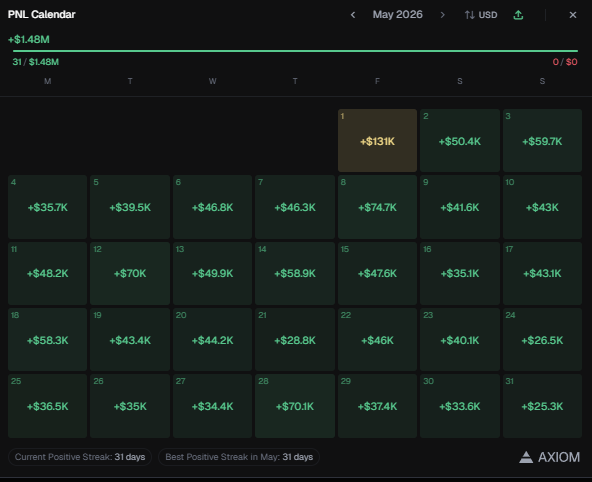592x482 pixels.
Task: Select day 30 showing +$33.6K
Action: (459, 406)
